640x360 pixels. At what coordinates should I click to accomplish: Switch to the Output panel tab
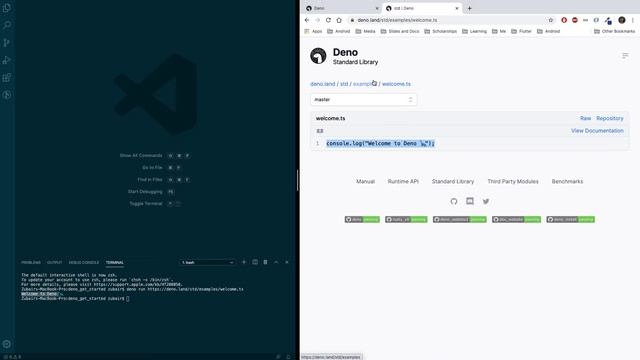pyautogui.click(x=54, y=262)
